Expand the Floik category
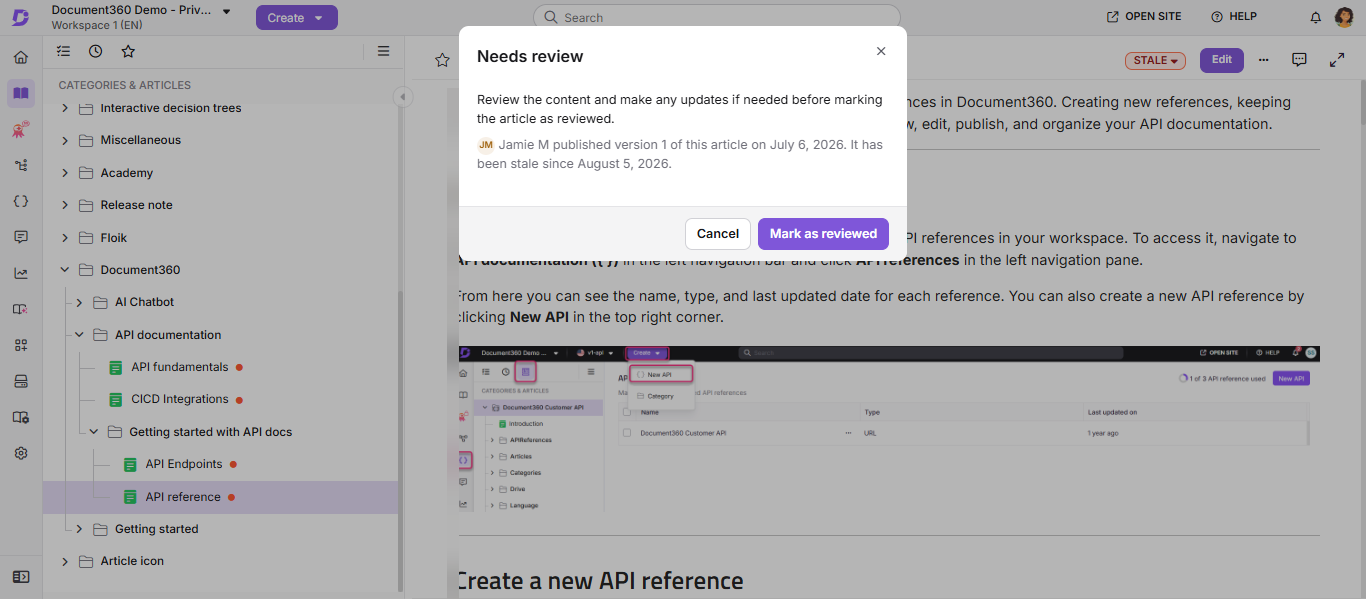1366x599 pixels. click(x=66, y=238)
